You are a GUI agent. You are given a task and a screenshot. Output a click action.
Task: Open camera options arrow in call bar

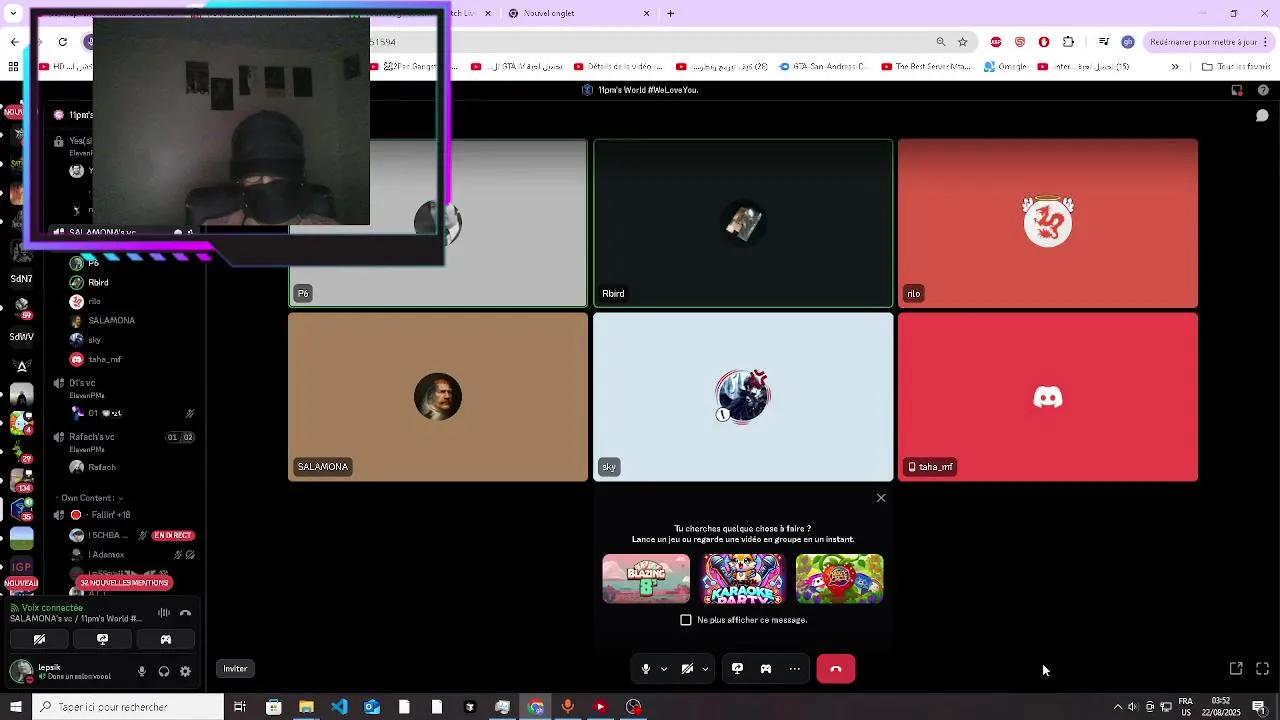(705, 669)
